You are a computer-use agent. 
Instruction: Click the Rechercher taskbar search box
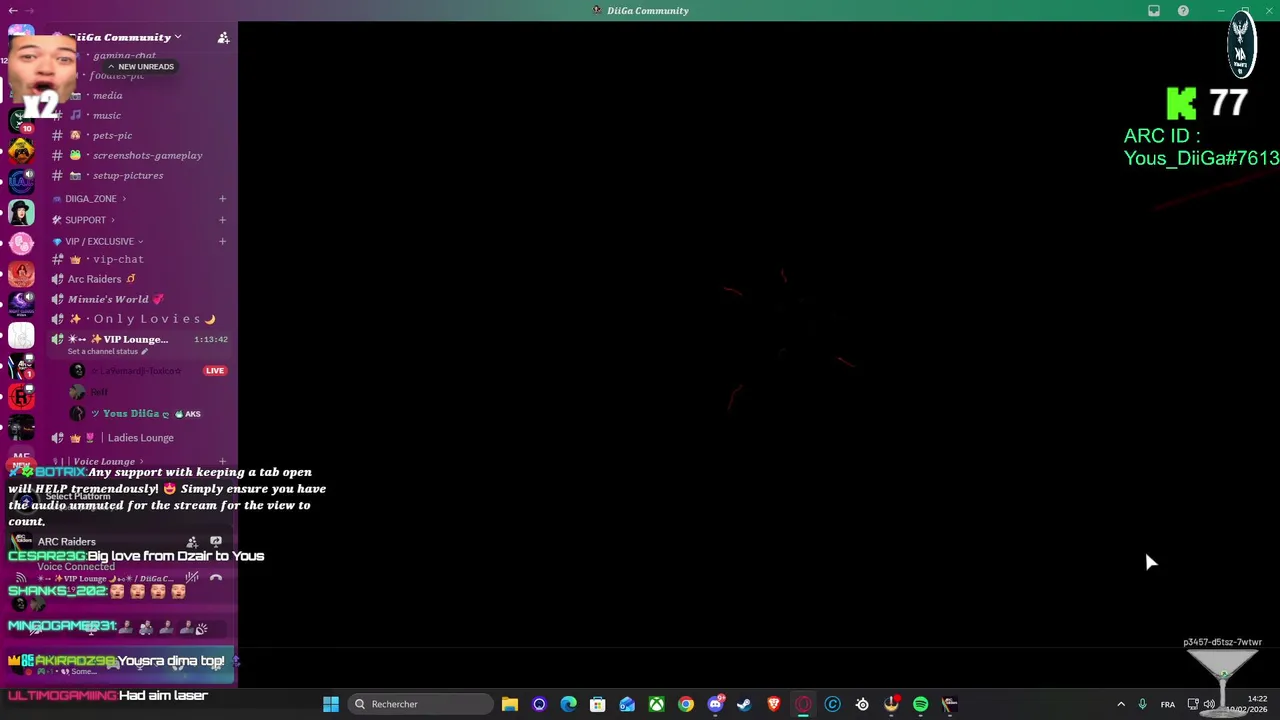419,704
